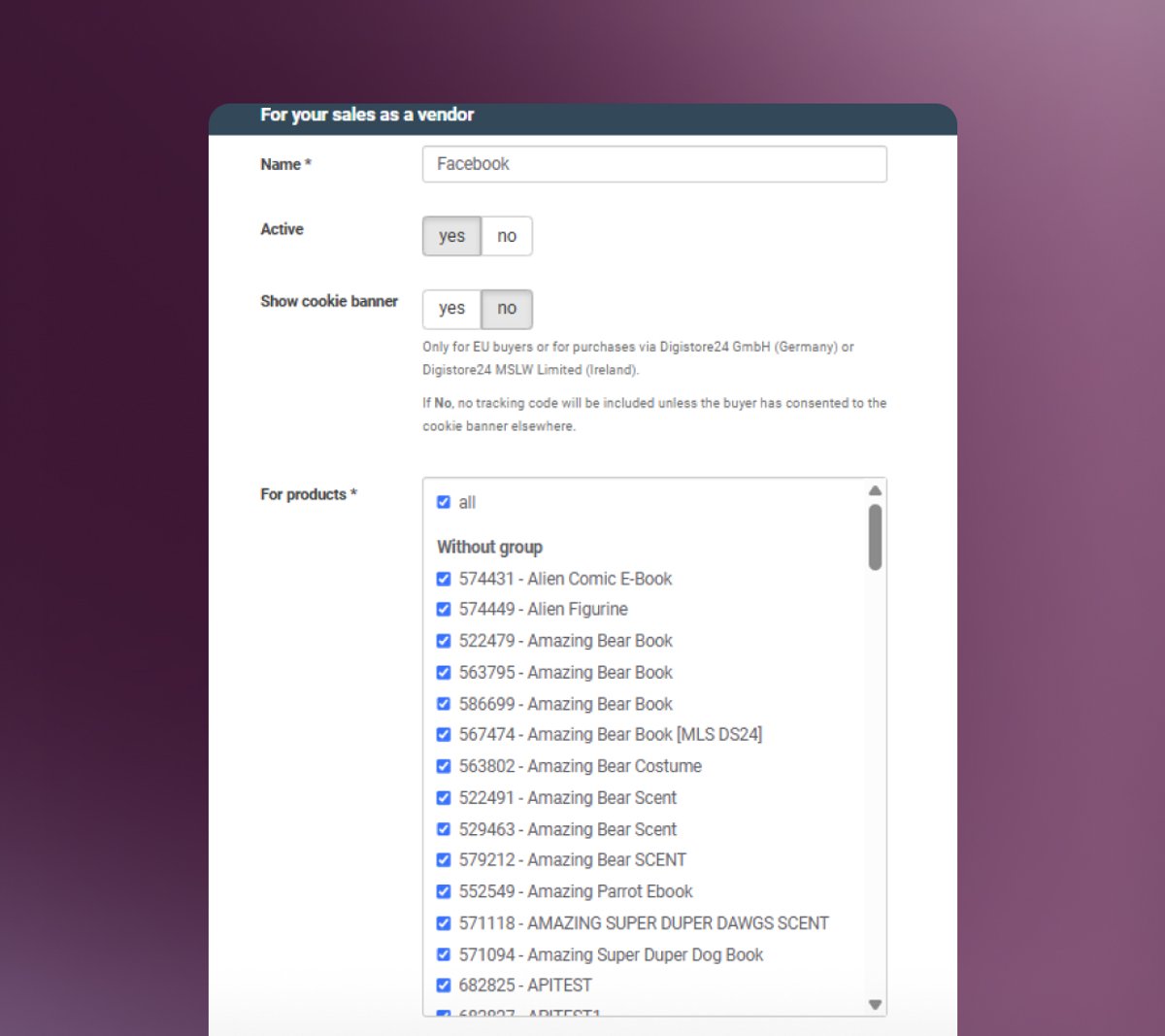Toggle checkbox for 552549 - Amazing Parrot Ebook

click(444, 891)
